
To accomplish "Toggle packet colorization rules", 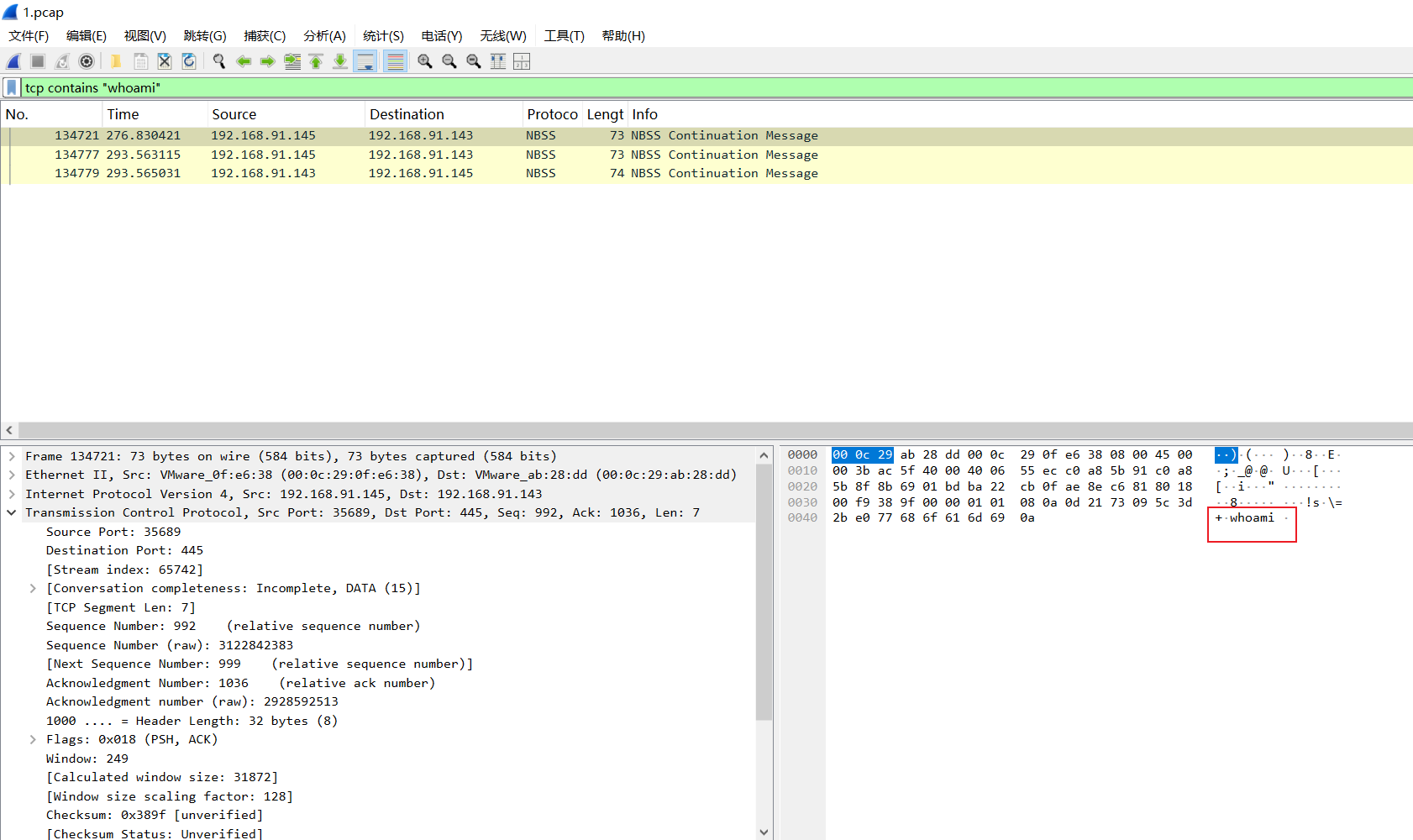I will [396, 61].
